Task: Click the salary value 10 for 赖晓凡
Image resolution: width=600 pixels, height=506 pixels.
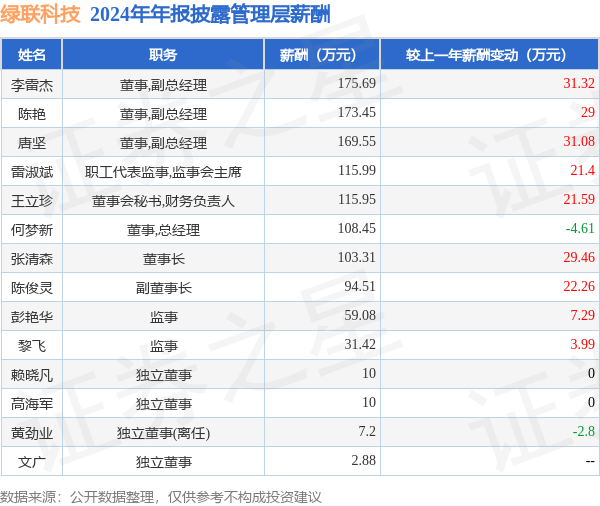Action: click(369, 373)
